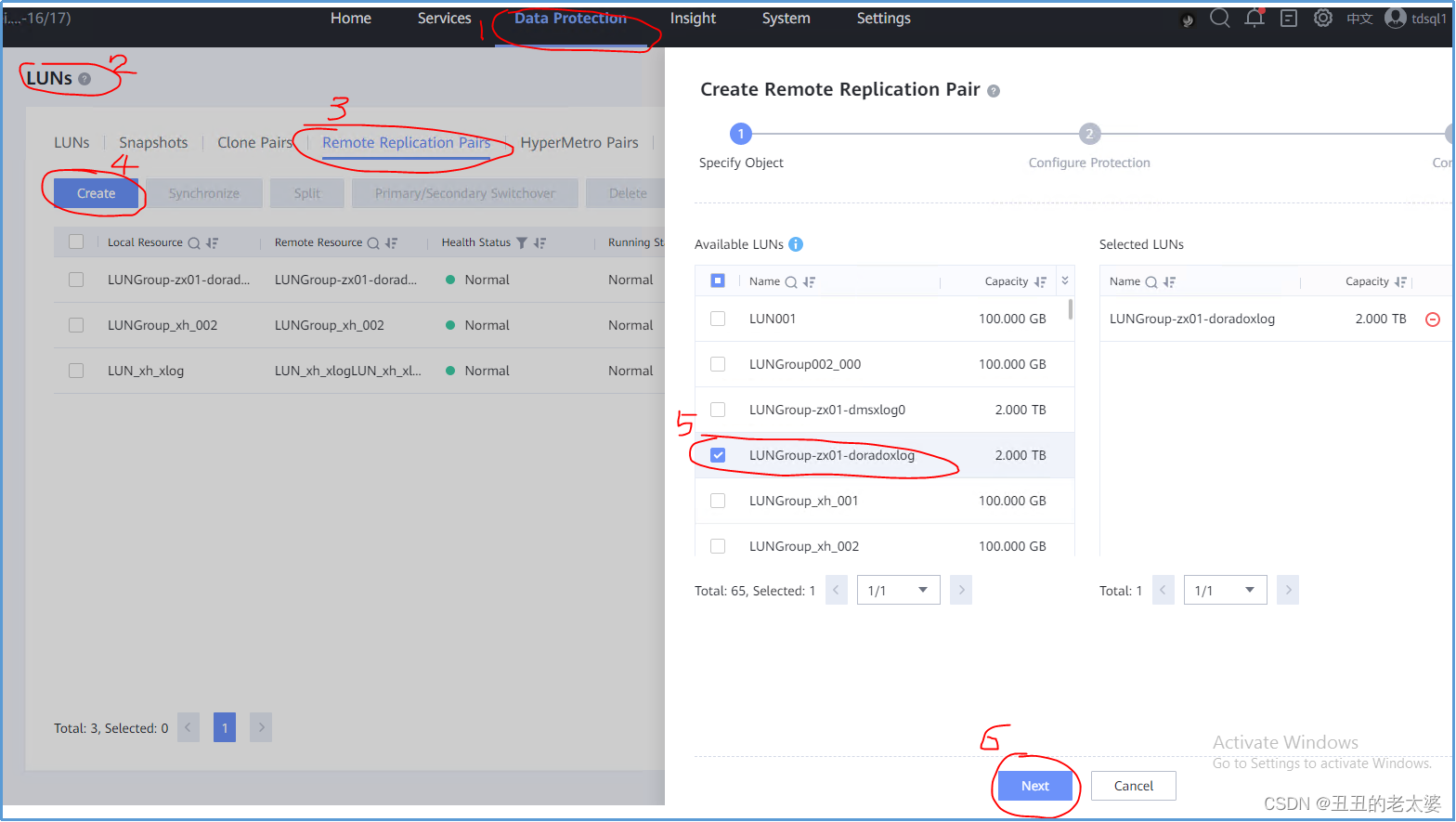The width and height of the screenshot is (1456, 822).
Task: Select page 1 in replication pairs pagination
Action: click(225, 727)
